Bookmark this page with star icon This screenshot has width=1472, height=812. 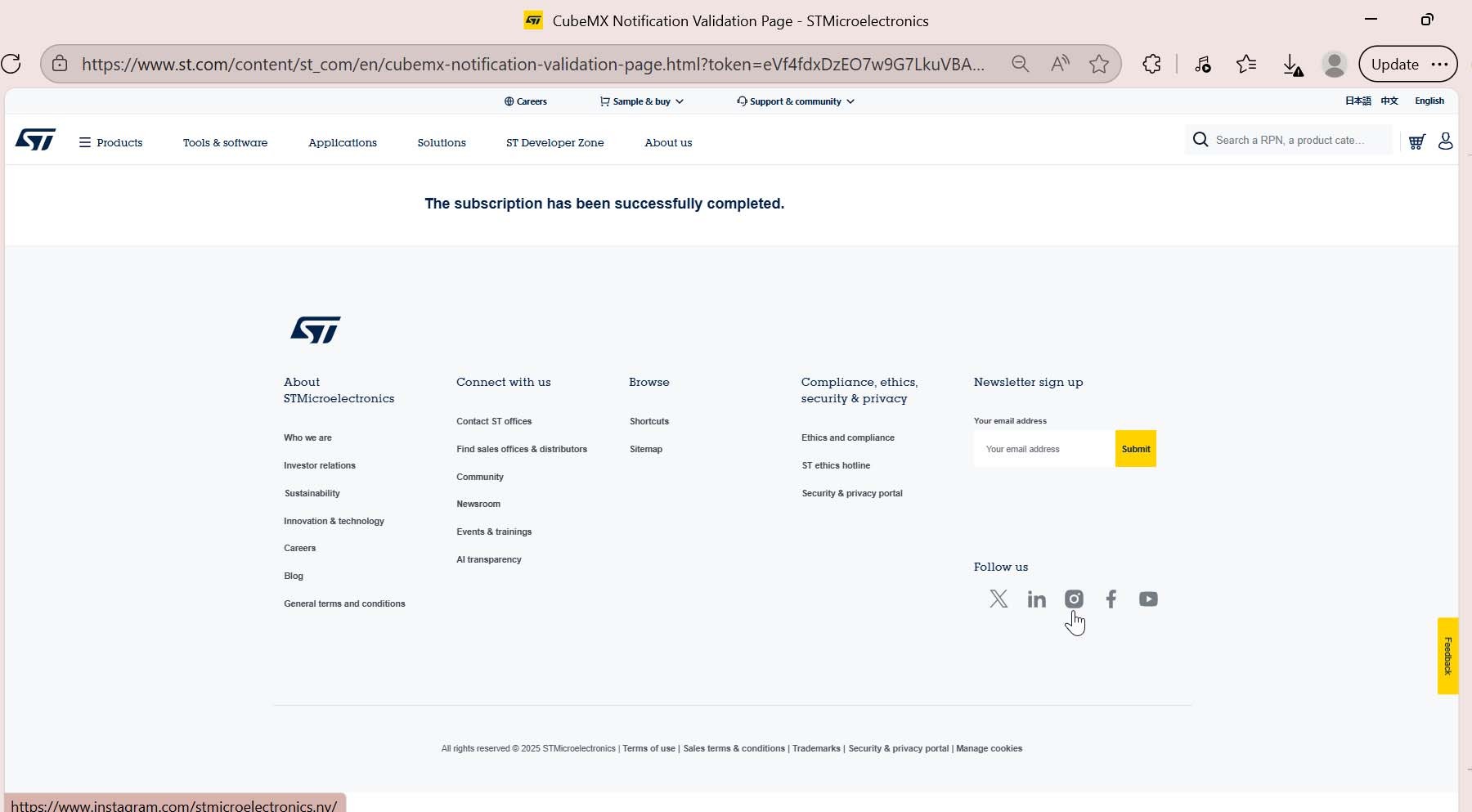[x=1099, y=64]
